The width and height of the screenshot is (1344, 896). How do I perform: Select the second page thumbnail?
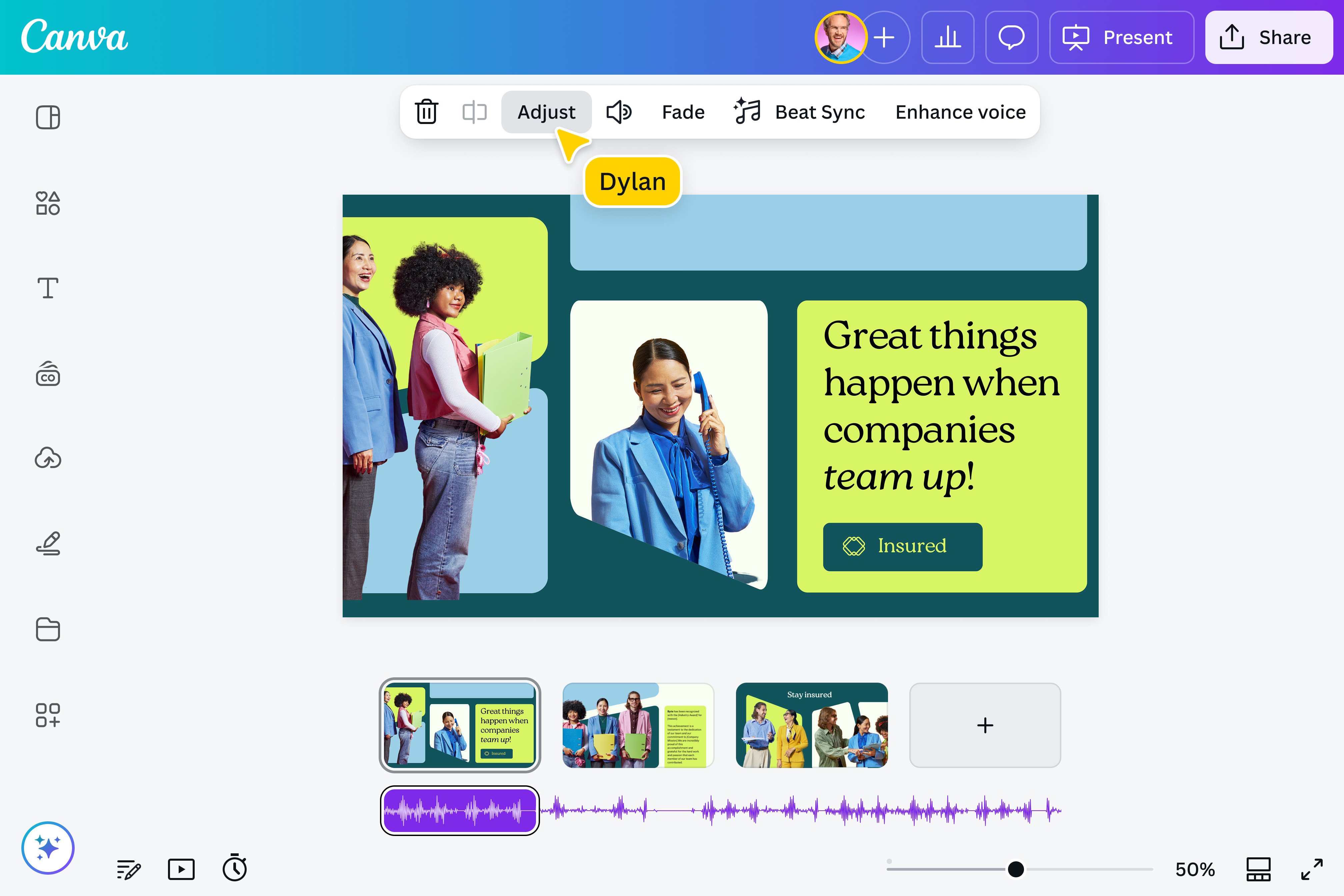(638, 725)
